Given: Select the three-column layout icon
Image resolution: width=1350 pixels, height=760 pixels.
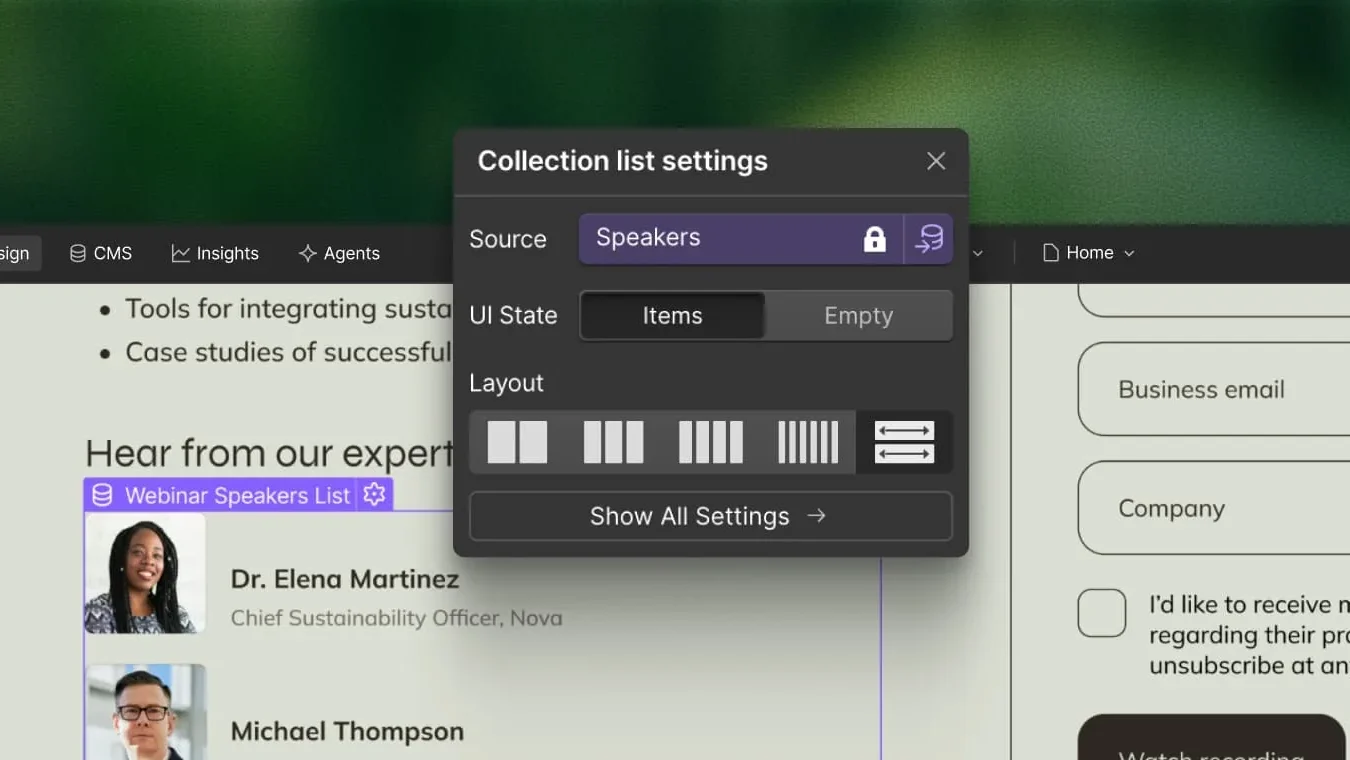Looking at the screenshot, I should coord(613,442).
